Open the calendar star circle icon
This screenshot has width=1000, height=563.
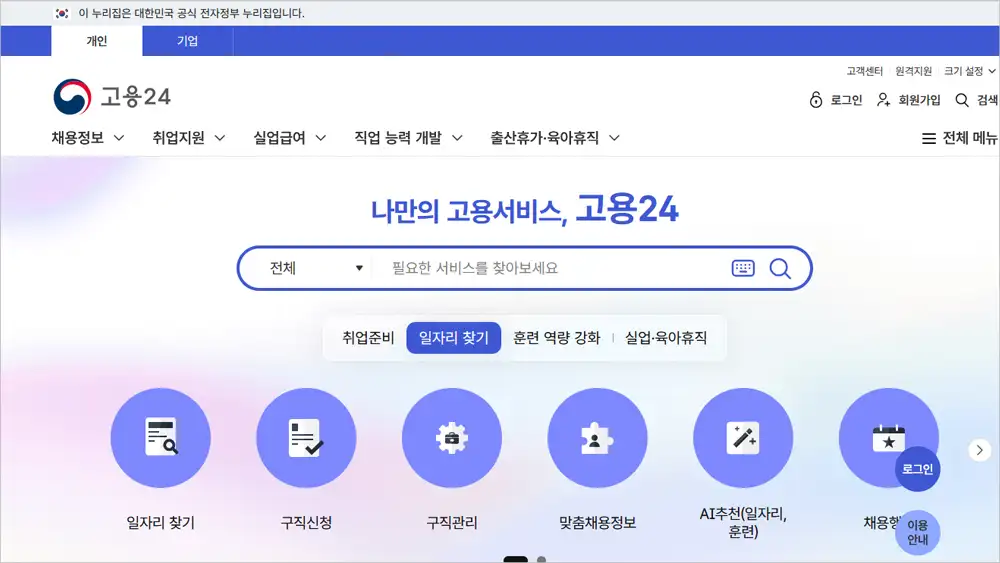click(888, 438)
